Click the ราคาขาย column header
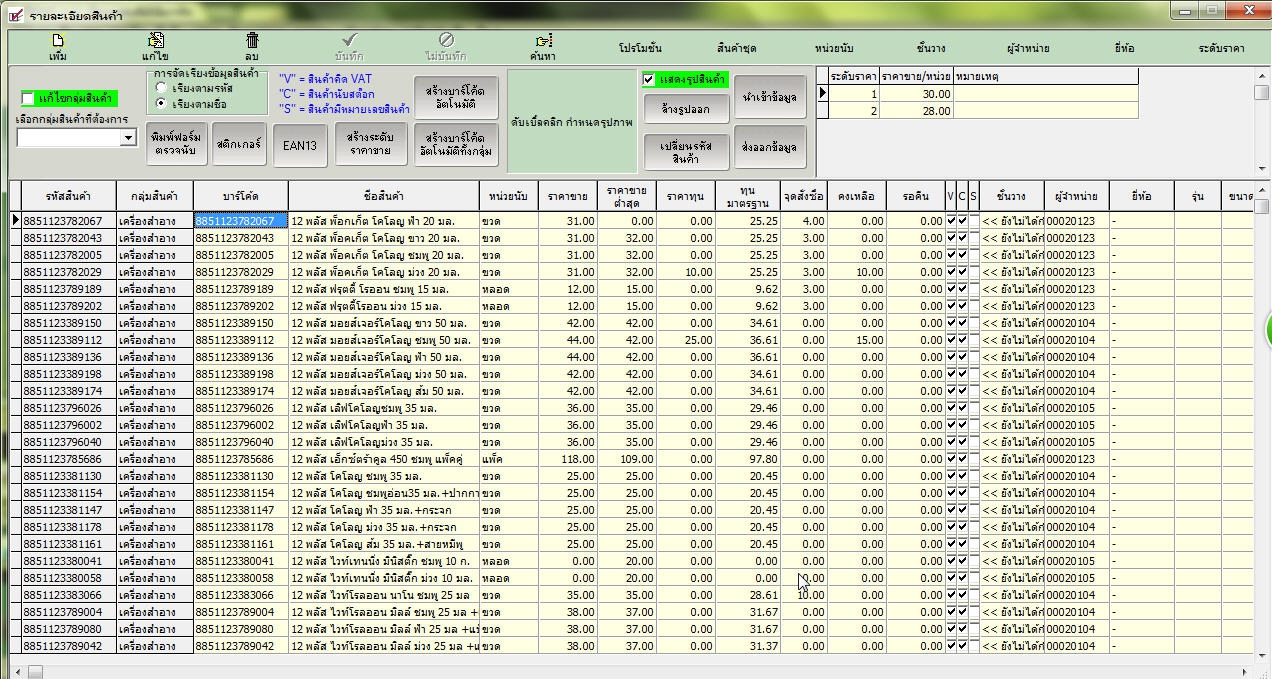1272x679 pixels. click(x=567, y=196)
